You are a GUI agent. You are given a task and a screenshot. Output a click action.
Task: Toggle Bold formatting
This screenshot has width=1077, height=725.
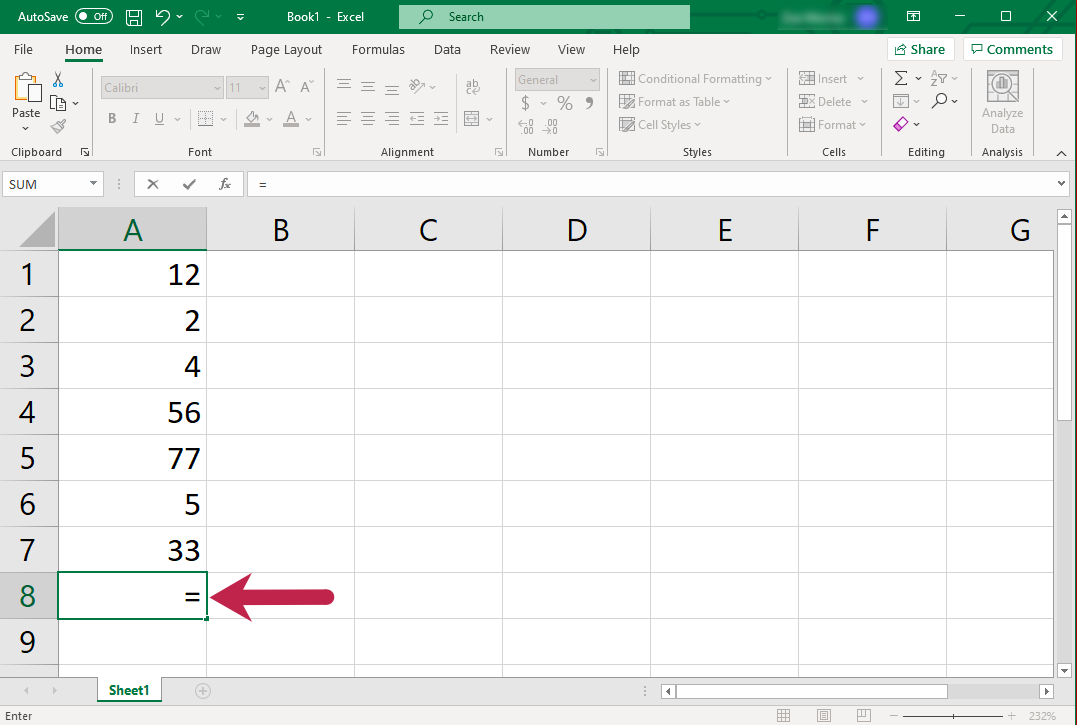pos(112,119)
